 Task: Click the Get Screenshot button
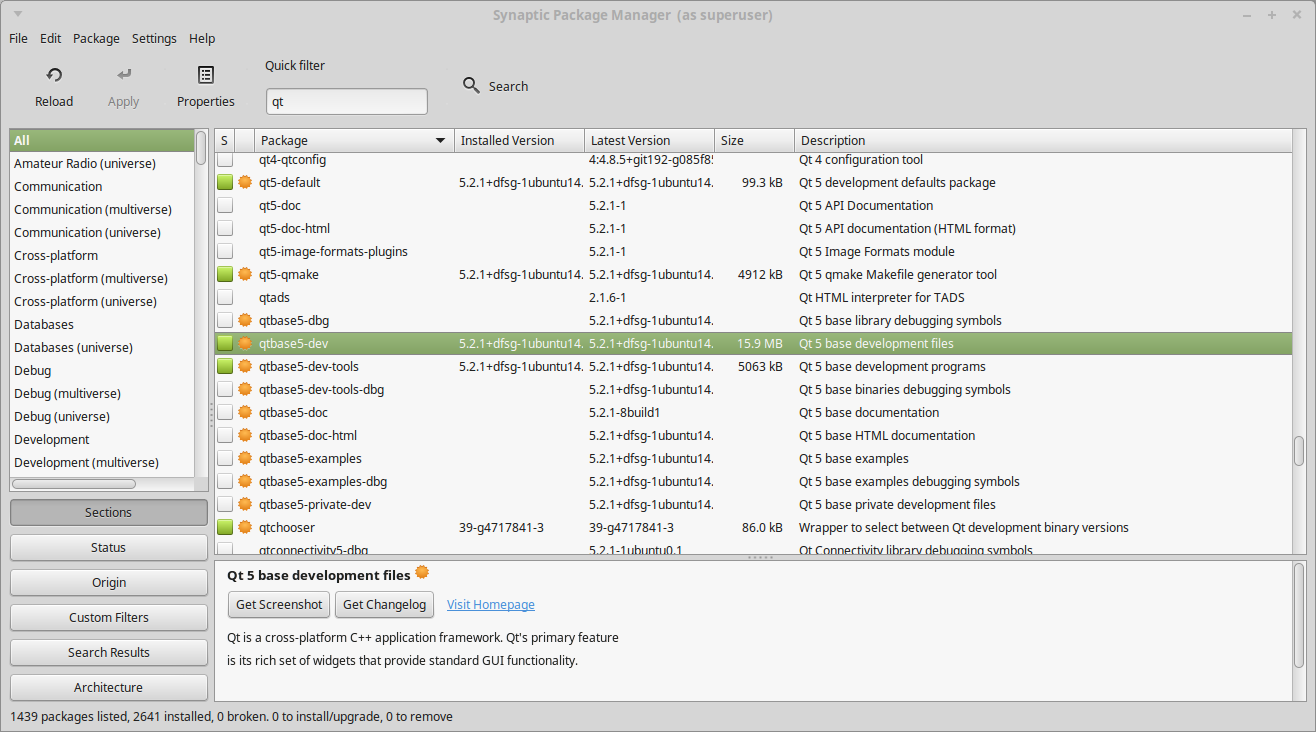click(x=279, y=604)
